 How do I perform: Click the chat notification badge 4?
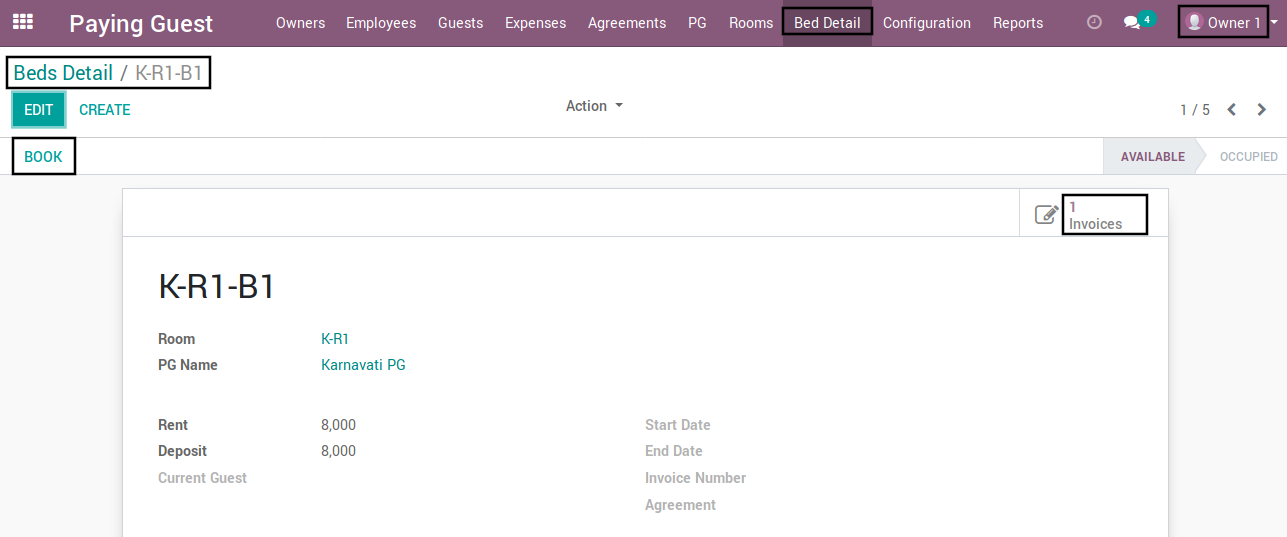[x=1147, y=18]
